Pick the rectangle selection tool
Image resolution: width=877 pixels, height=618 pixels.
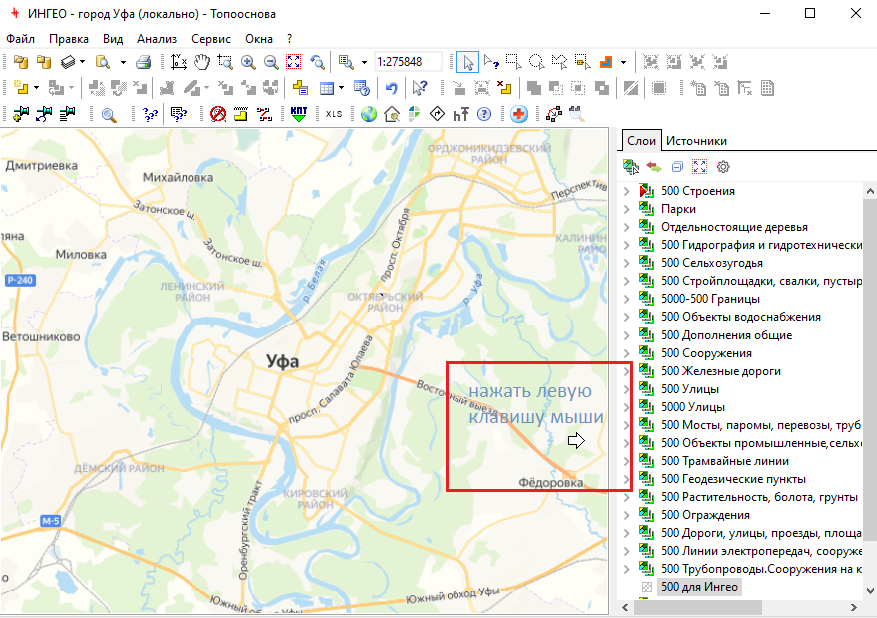click(x=513, y=62)
